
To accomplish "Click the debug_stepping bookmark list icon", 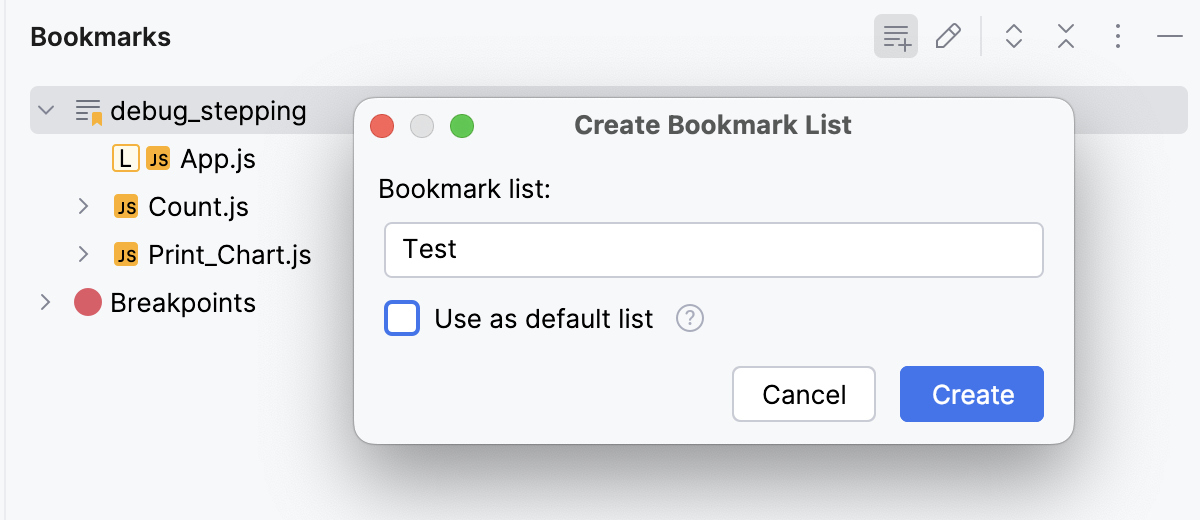I will (89, 111).
